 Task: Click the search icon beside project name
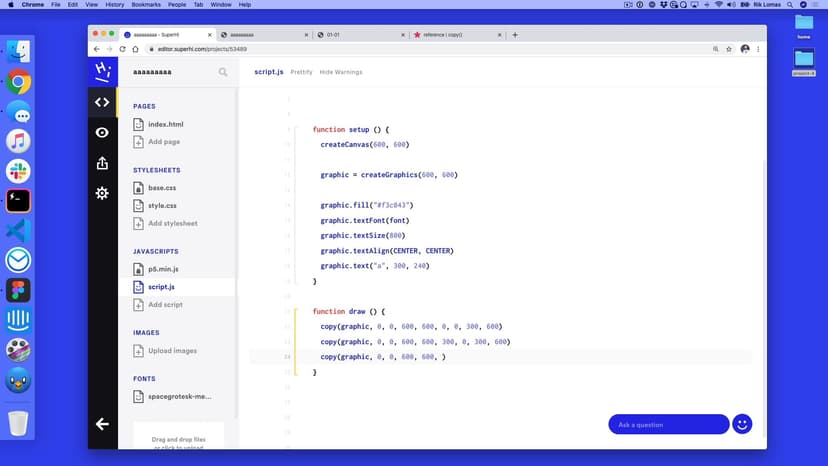tap(223, 72)
